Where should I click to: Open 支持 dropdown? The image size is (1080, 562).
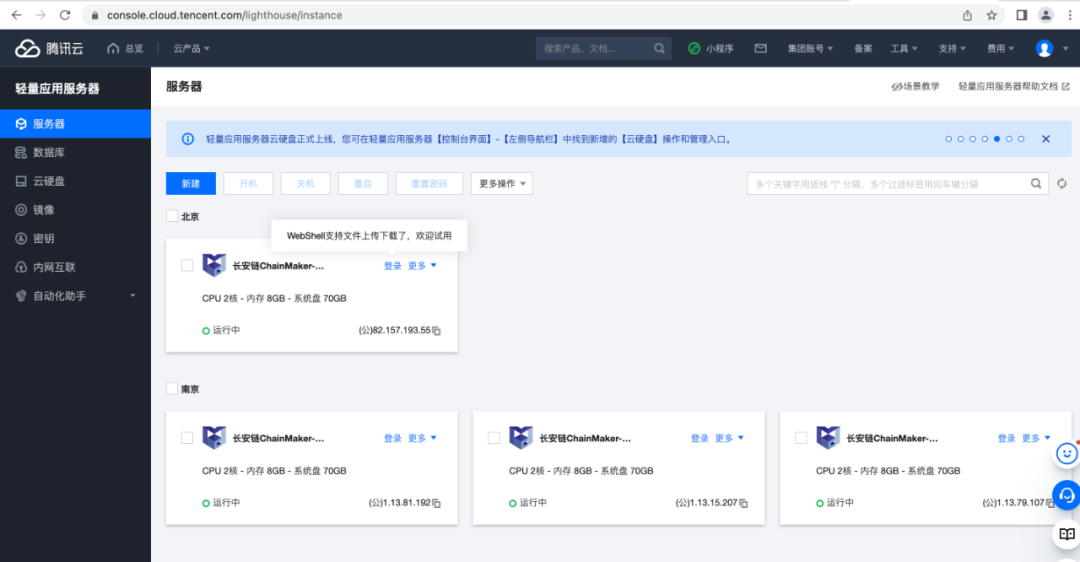[952, 48]
